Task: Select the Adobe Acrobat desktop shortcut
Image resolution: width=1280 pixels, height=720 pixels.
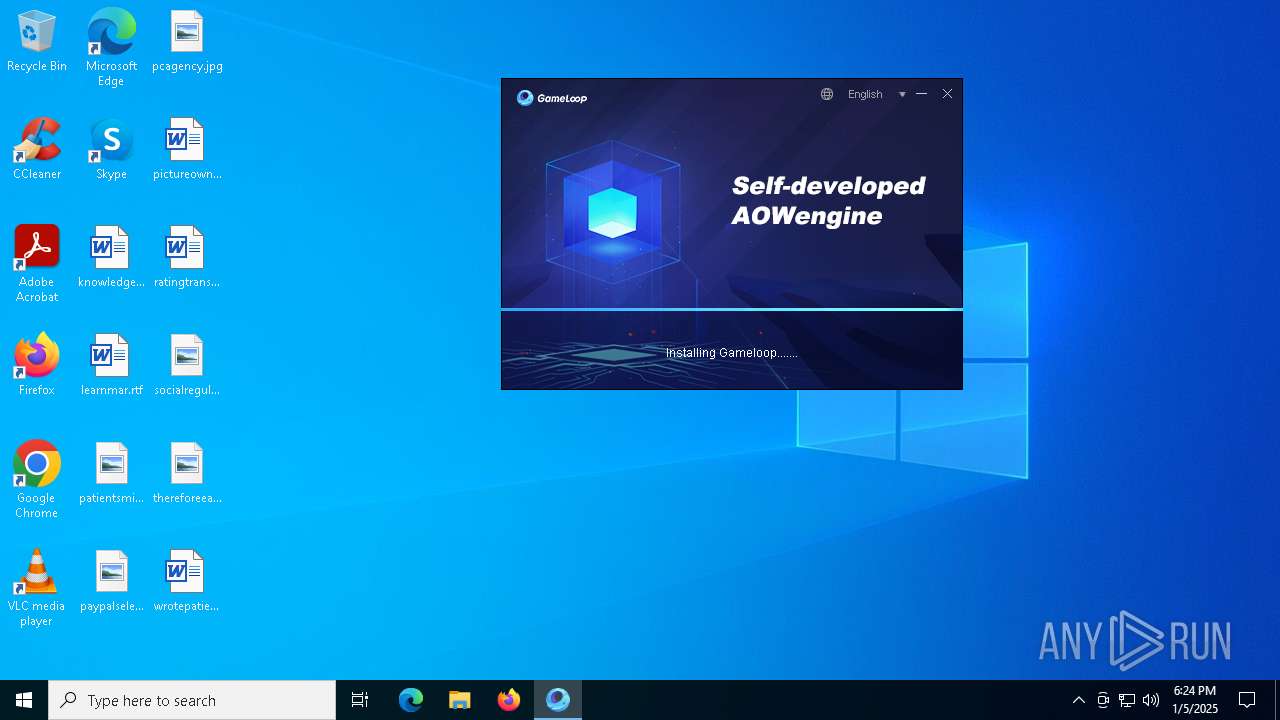Action: pyautogui.click(x=37, y=264)
